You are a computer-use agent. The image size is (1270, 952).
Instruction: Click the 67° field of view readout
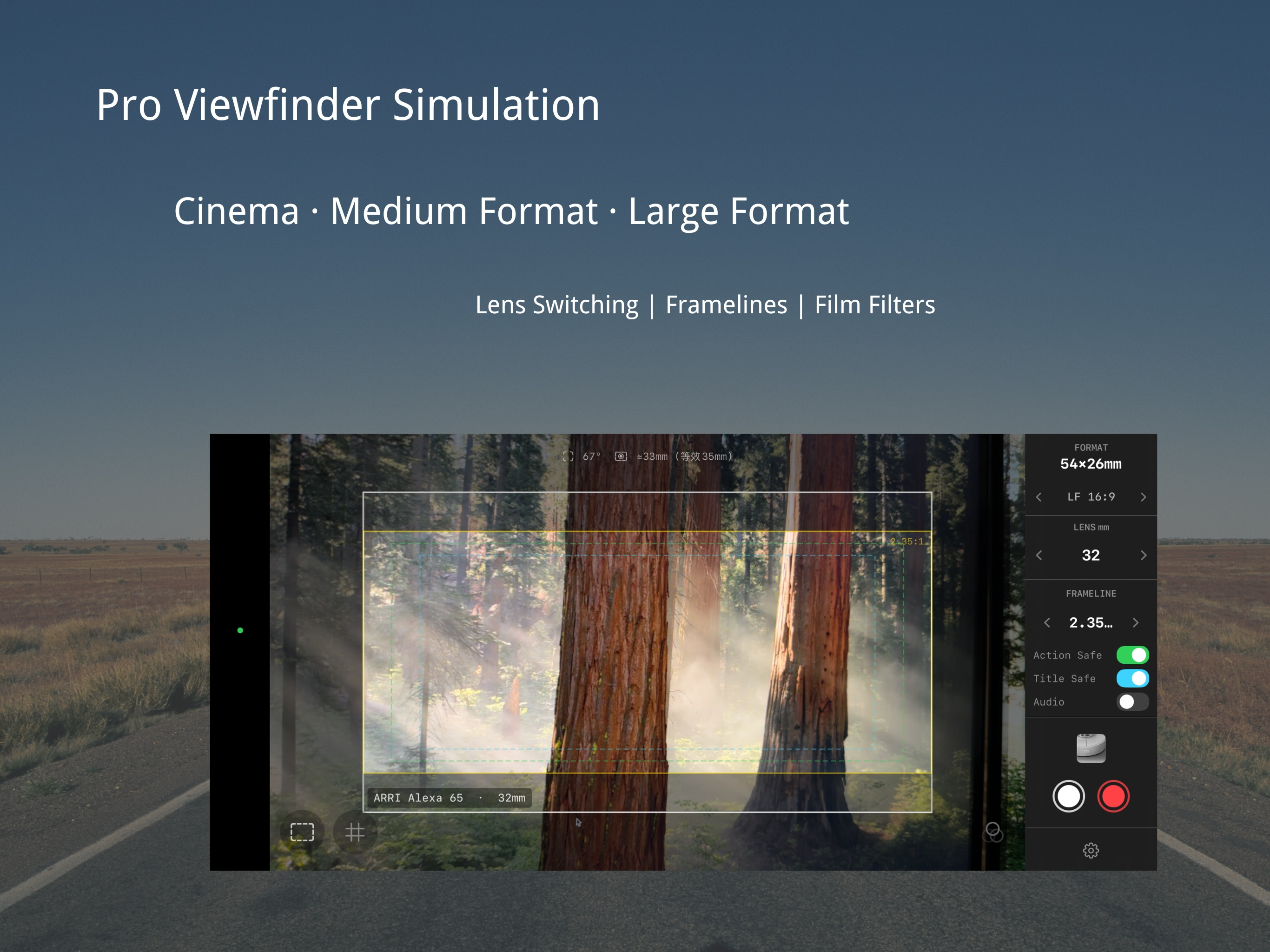click(x=591, y=456)
